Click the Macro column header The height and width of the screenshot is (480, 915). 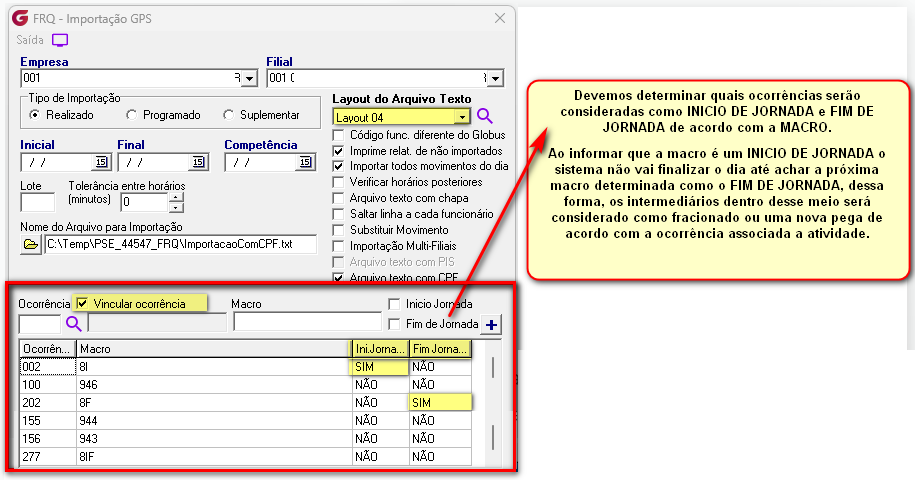tap(214, 349)
